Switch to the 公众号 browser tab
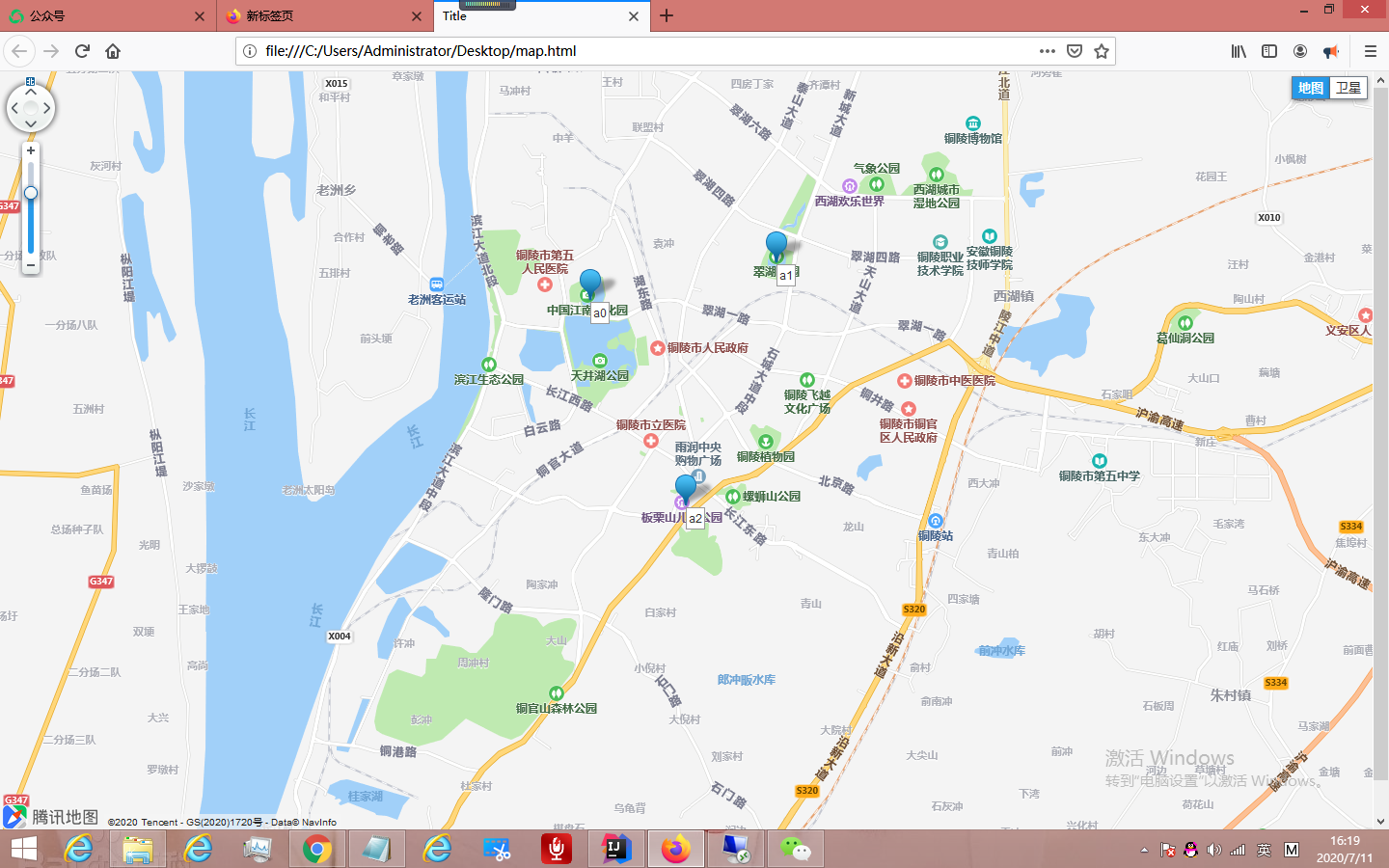Screen dimensions: 1389x868 click(x=96, y=16)
